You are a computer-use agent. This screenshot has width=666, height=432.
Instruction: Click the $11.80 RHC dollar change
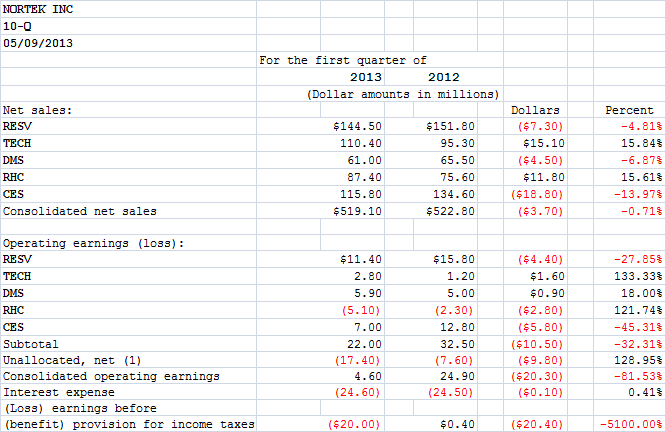(544, 178)
